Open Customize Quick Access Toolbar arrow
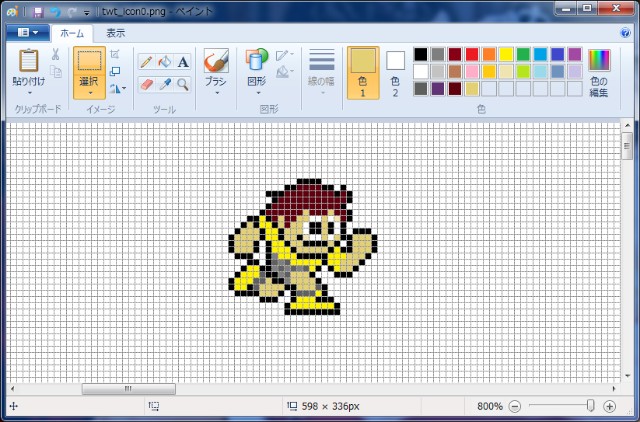The width and height of the screenshot is (640, 422). tap(87, 13)
